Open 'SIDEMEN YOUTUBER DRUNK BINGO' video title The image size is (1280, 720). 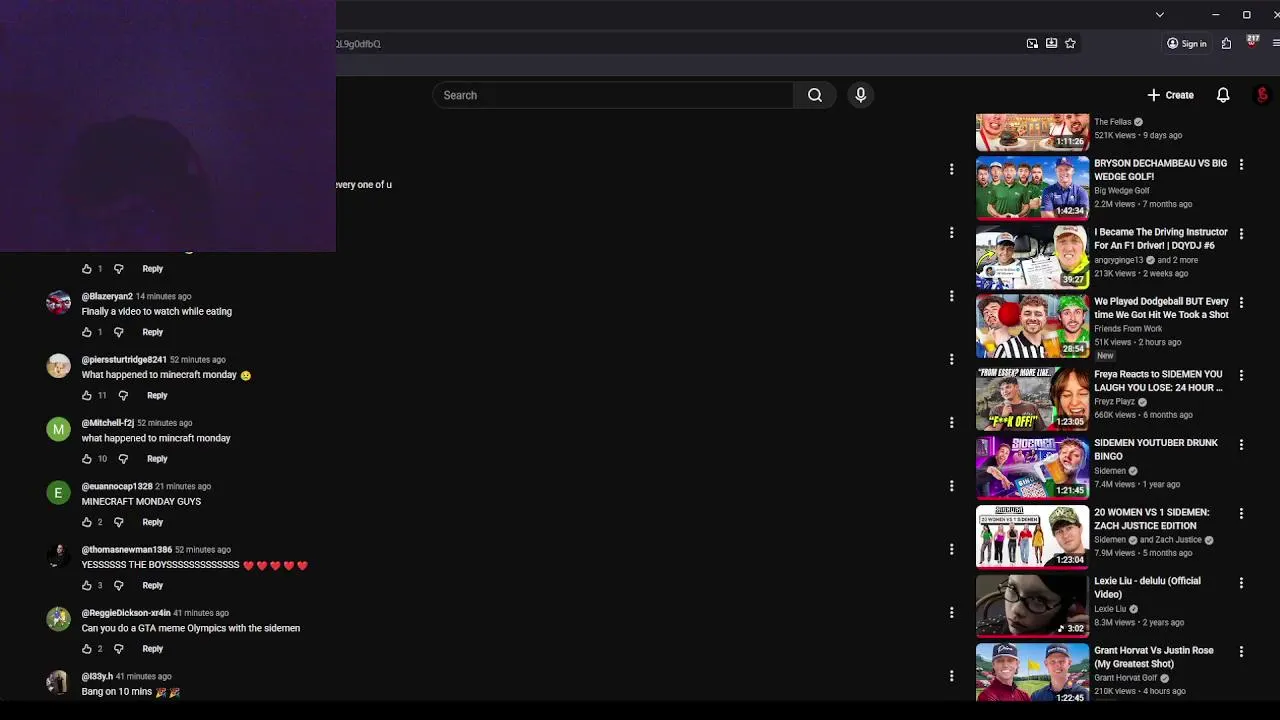point(1156,449)
